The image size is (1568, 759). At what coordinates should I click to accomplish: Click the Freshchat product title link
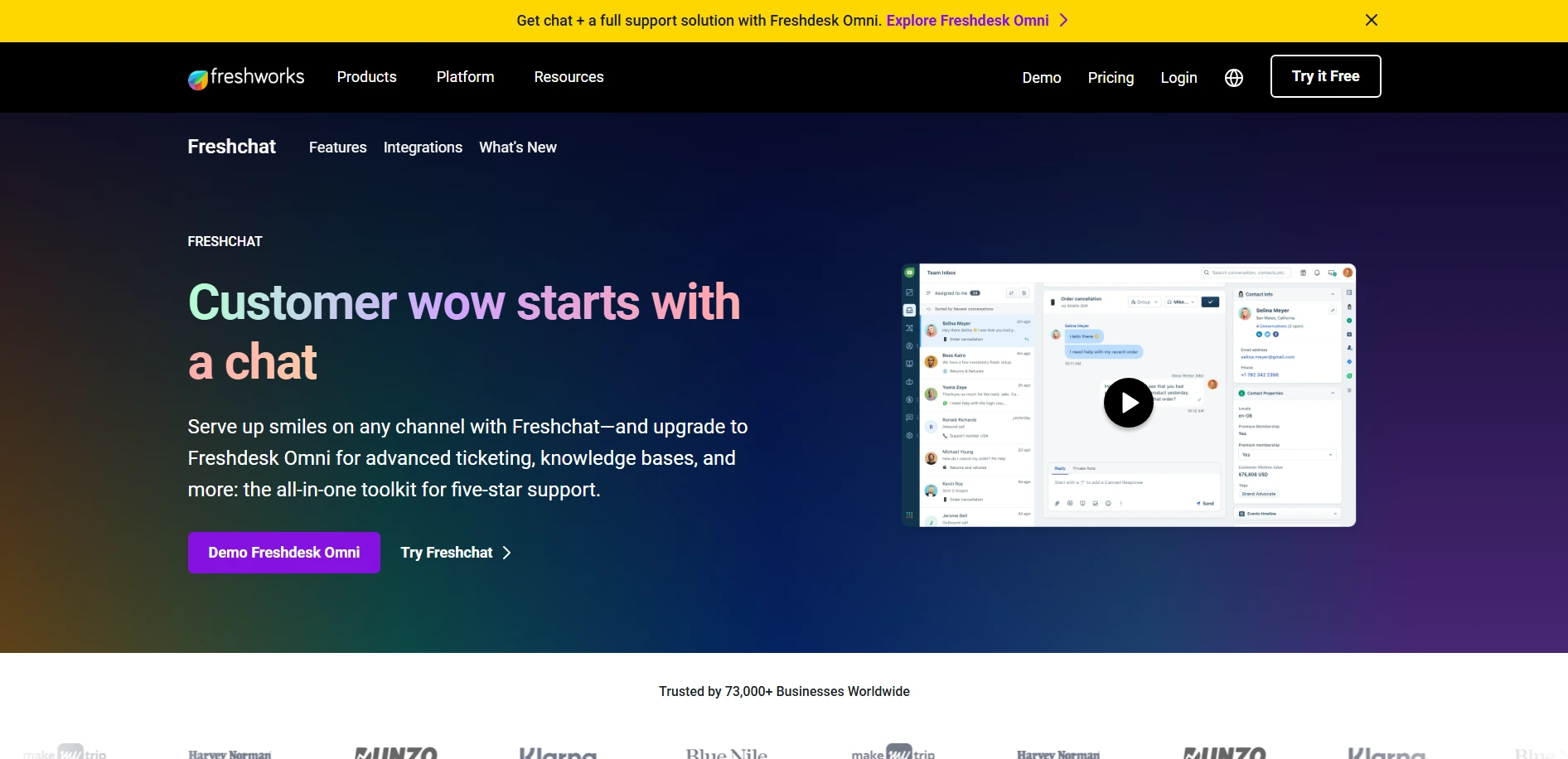pos(231,147)
